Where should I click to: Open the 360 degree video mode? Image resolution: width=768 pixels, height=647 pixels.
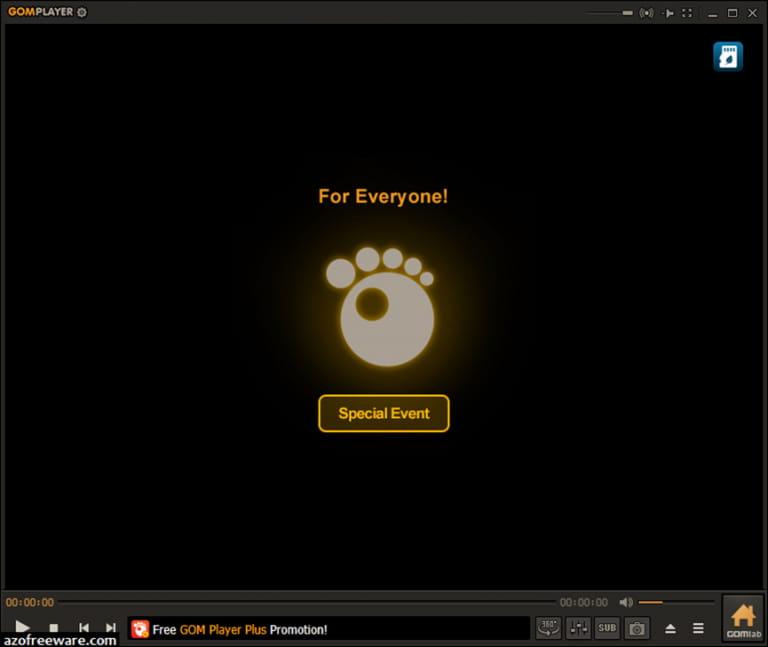pyautogui.click(x=548, y=627)
